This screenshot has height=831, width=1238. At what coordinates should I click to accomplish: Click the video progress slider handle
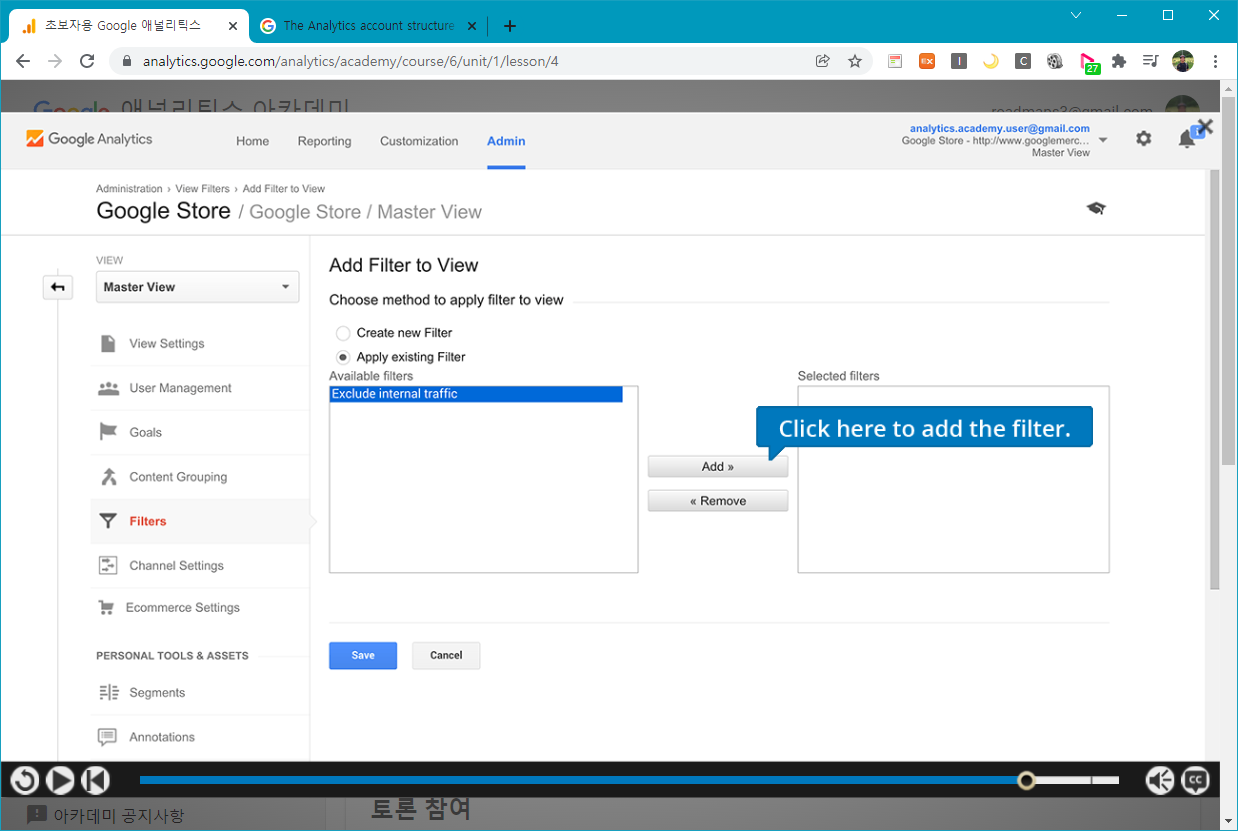[1026, 780]
